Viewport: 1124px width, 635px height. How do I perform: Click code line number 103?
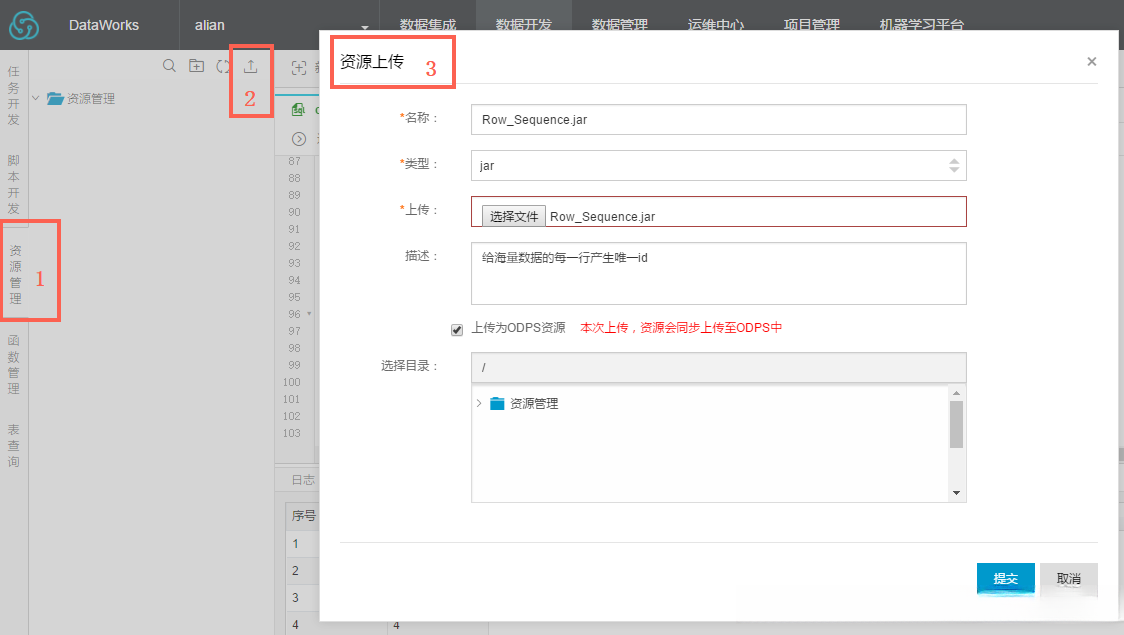point(292,433)
